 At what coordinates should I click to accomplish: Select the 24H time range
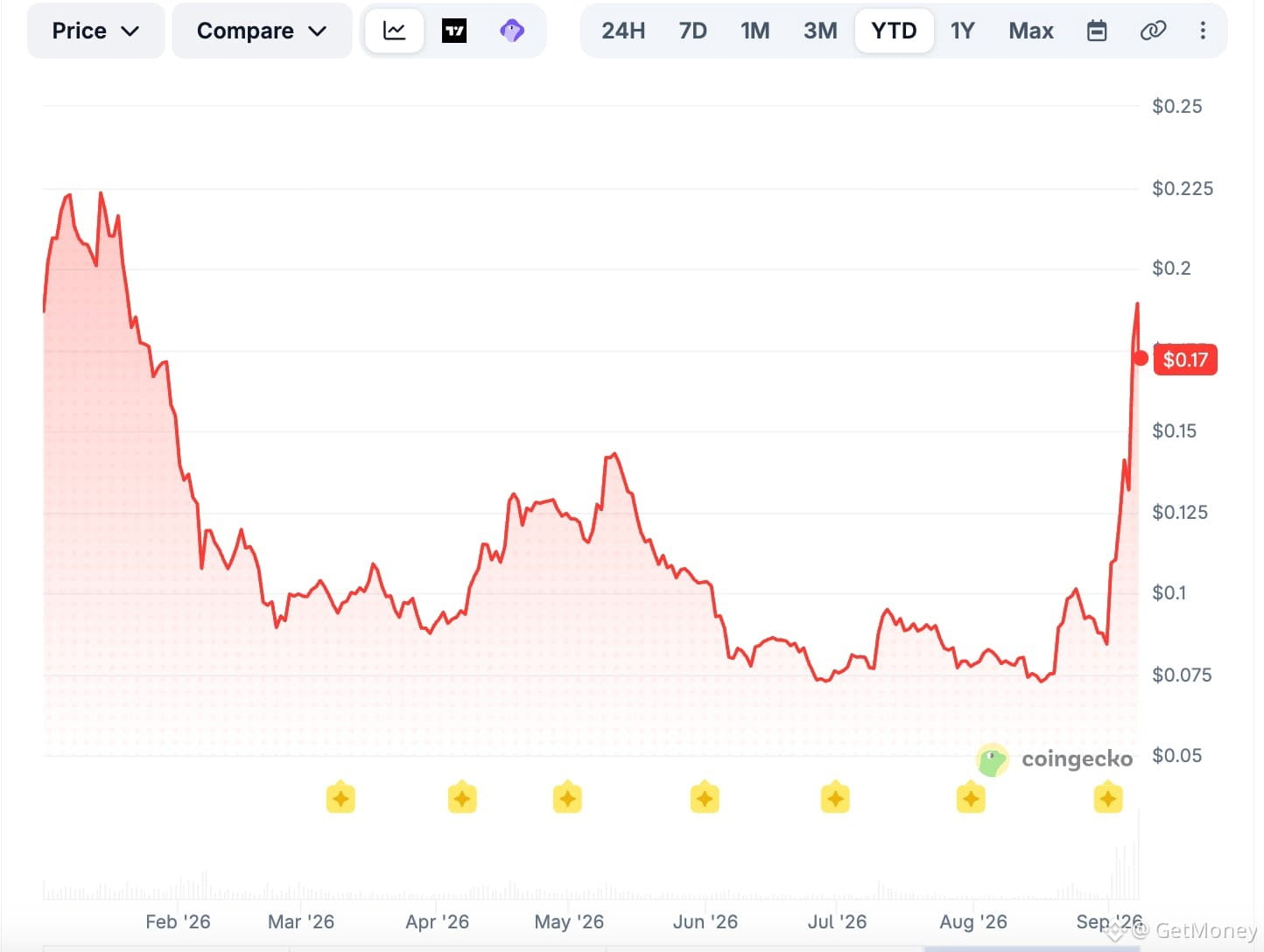623,31
